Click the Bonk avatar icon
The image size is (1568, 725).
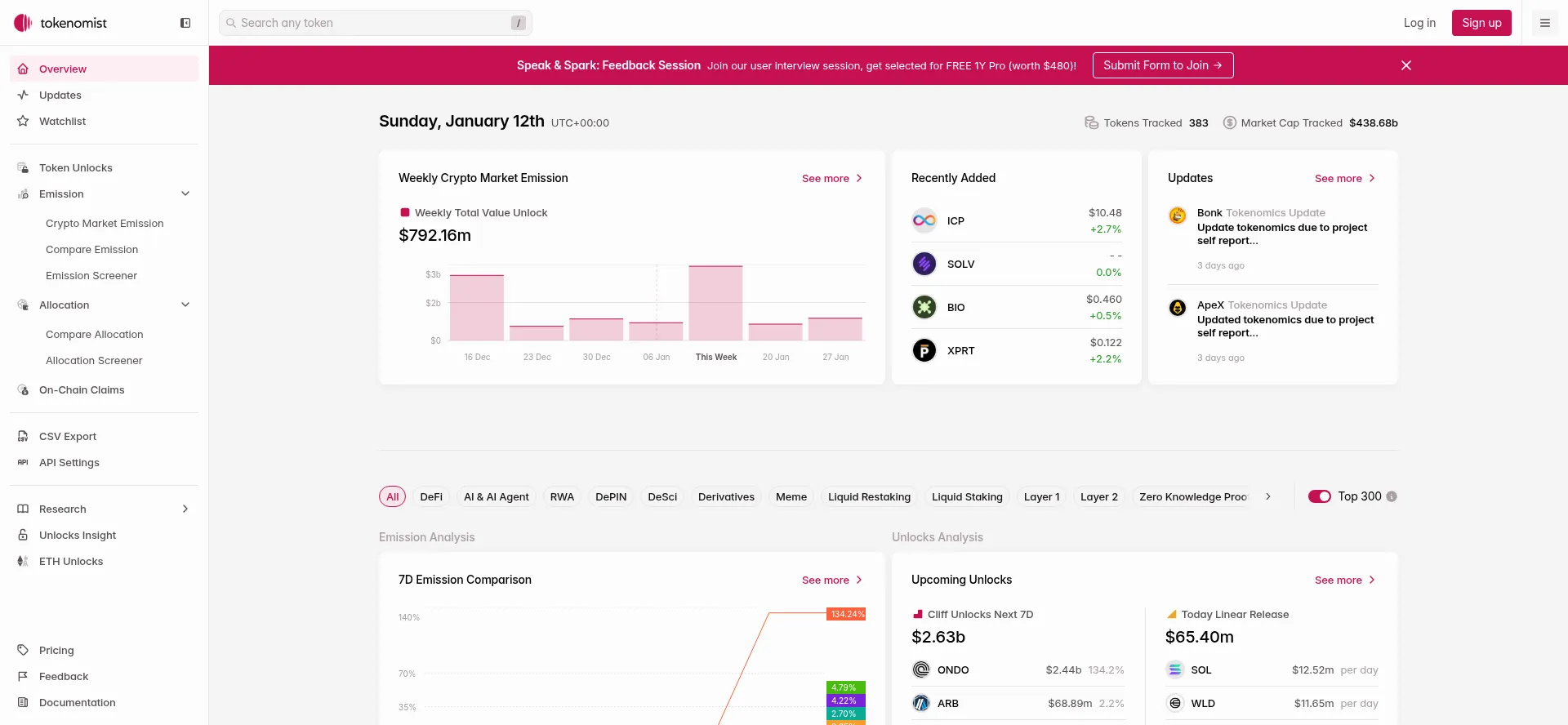[1178, 216]
